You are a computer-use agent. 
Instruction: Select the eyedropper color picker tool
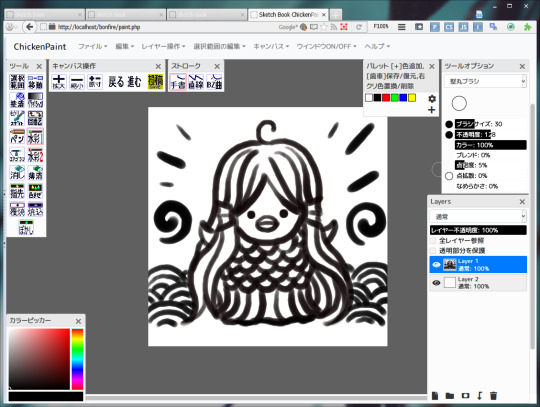(17, 118)
